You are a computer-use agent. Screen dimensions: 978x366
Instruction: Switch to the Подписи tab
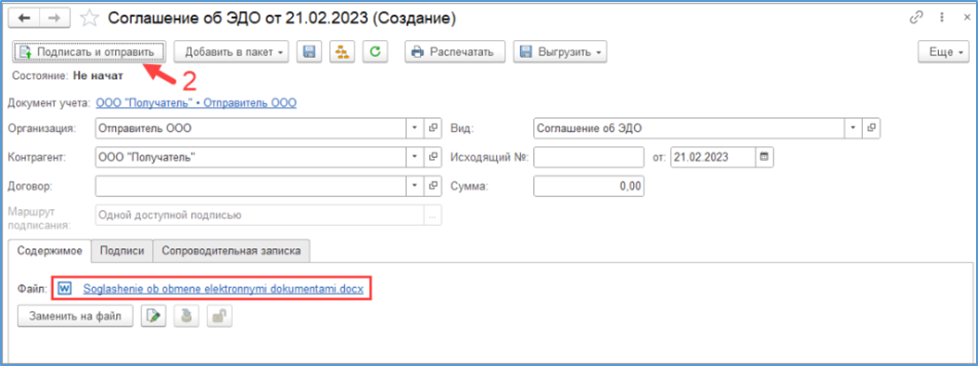pos(122,251)
